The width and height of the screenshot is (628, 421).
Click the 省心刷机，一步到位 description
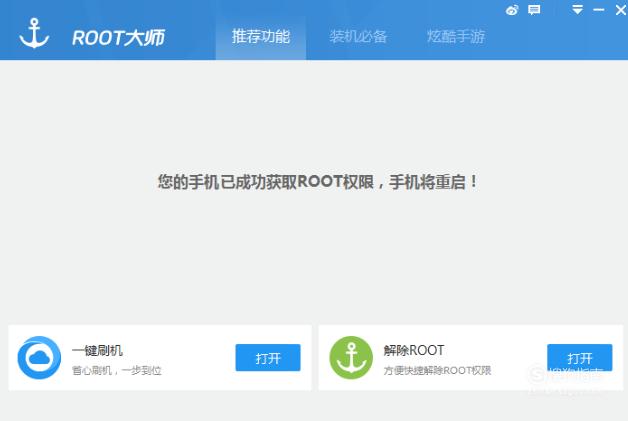[x=117, y=371]
